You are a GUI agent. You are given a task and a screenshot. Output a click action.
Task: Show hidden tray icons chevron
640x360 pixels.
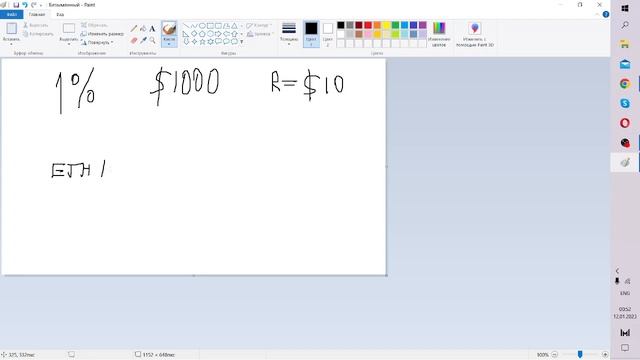pyautogui.click(x=618, y=271)
